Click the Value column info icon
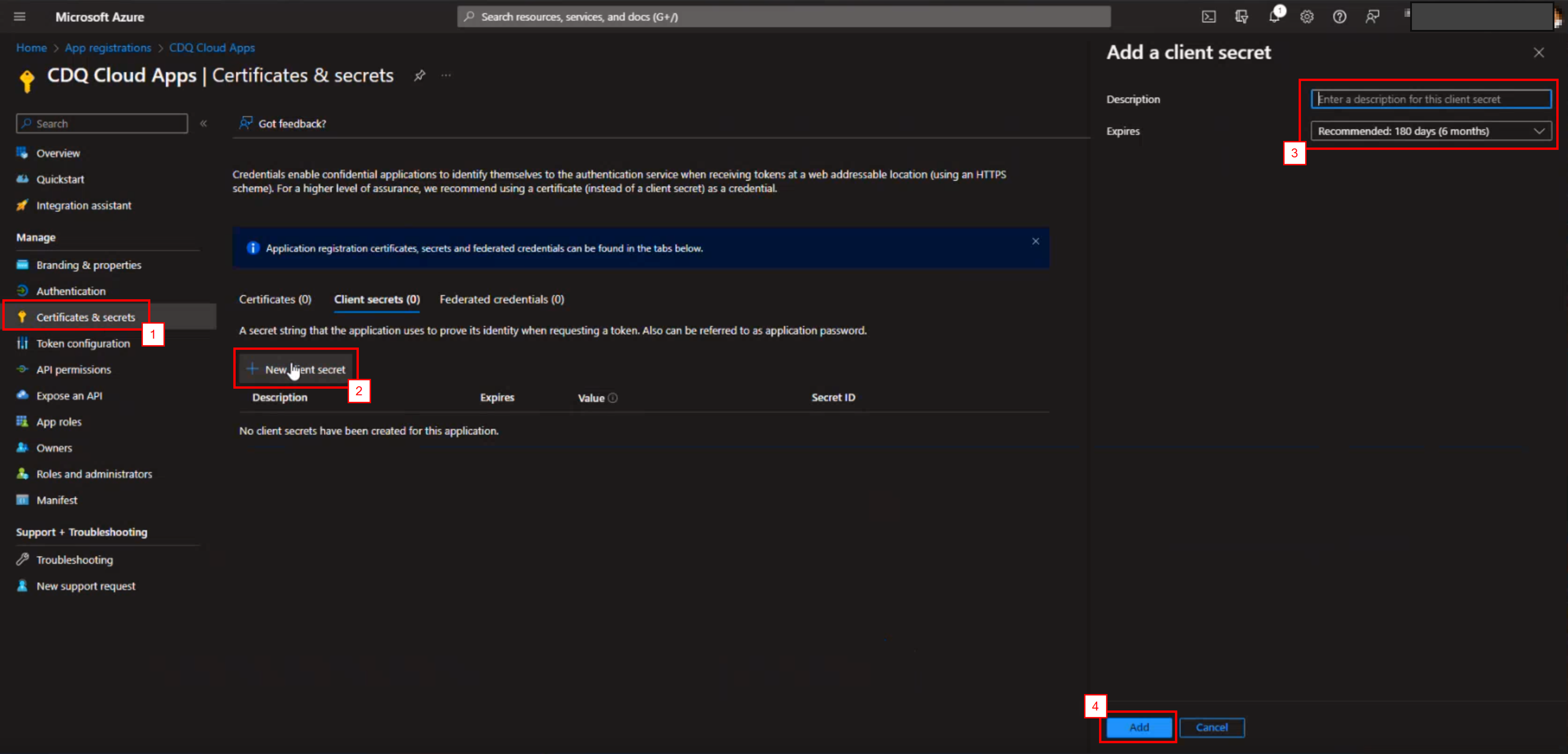Viewport: 1568px width, 754px height. click(612, 397)
